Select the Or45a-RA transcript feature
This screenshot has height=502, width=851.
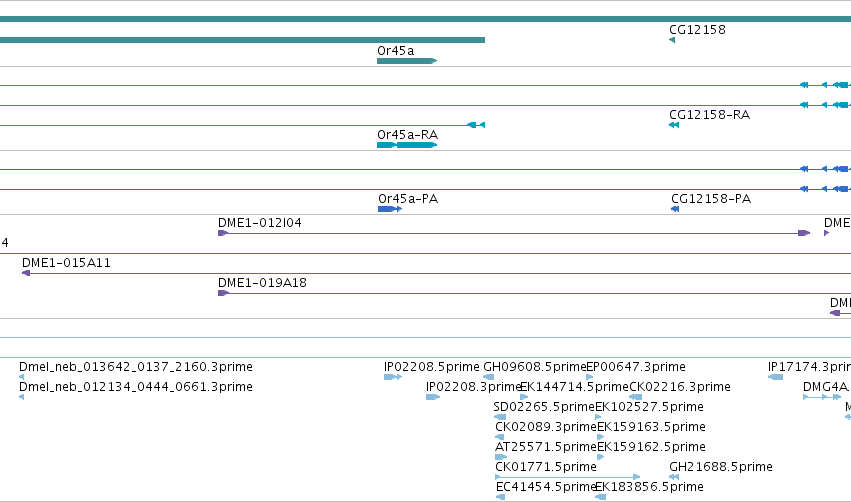pos(407,145)
